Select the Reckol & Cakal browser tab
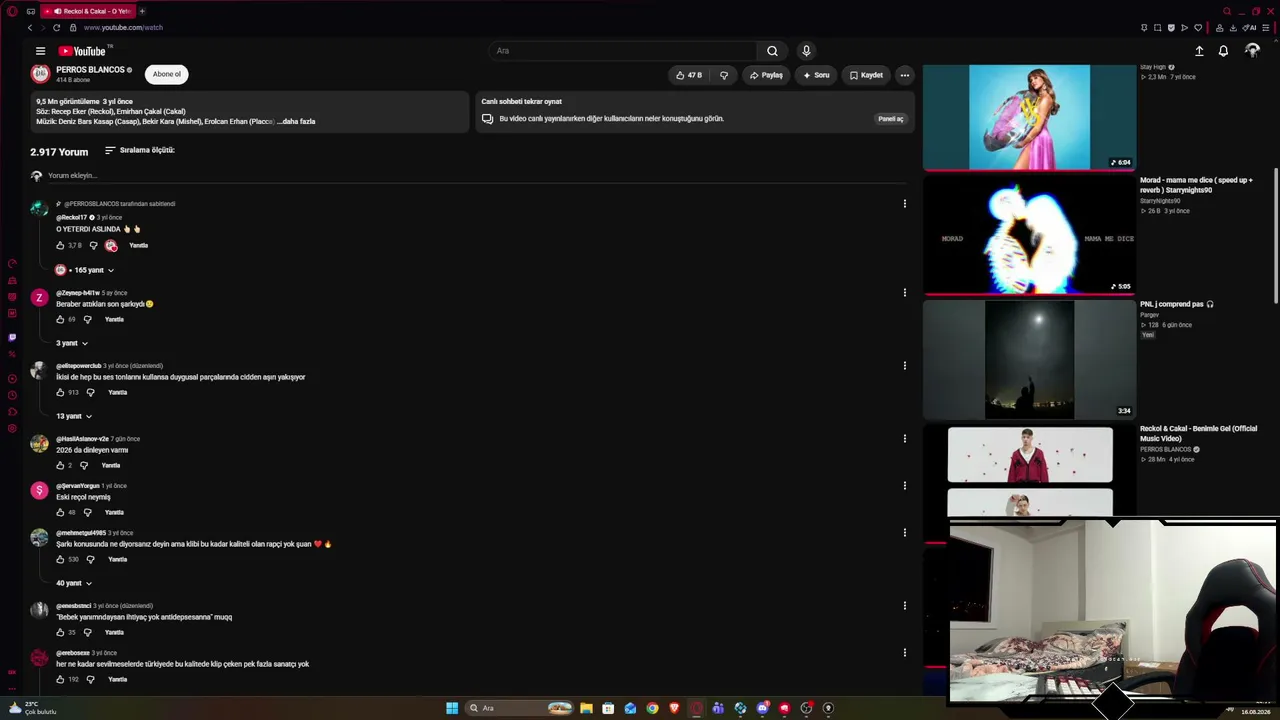This screenshot has height=720, width=1280. [x=88, y=11]
